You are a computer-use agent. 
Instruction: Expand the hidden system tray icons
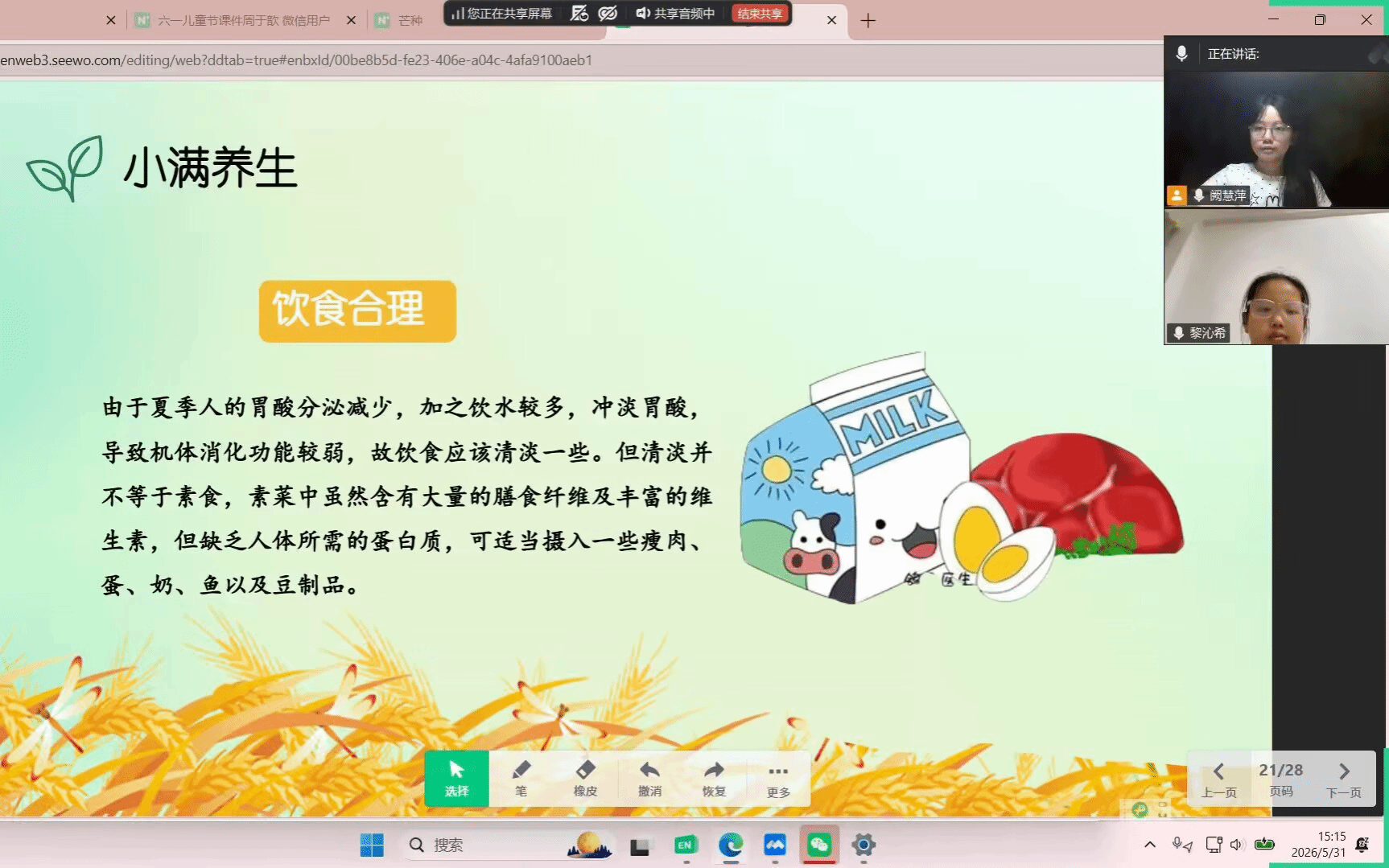click(1150, 845)
